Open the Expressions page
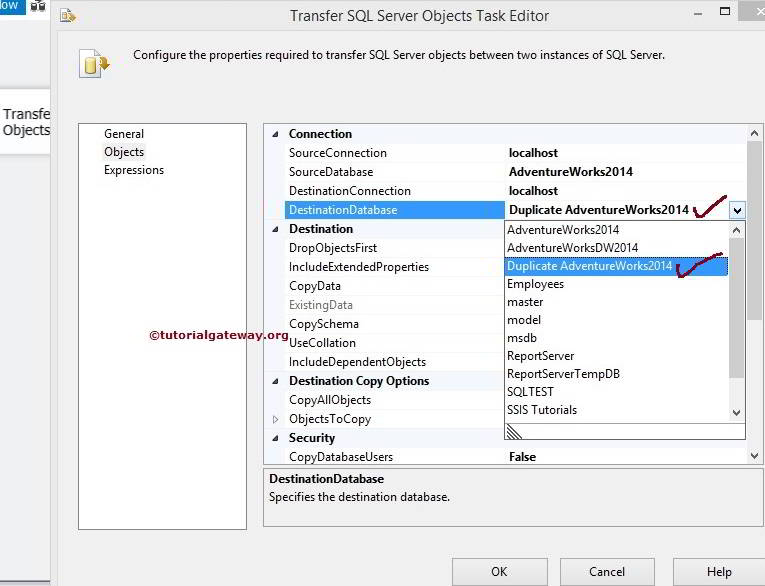Viewport: 765px width, 586px height. click(x=134, y=170)
